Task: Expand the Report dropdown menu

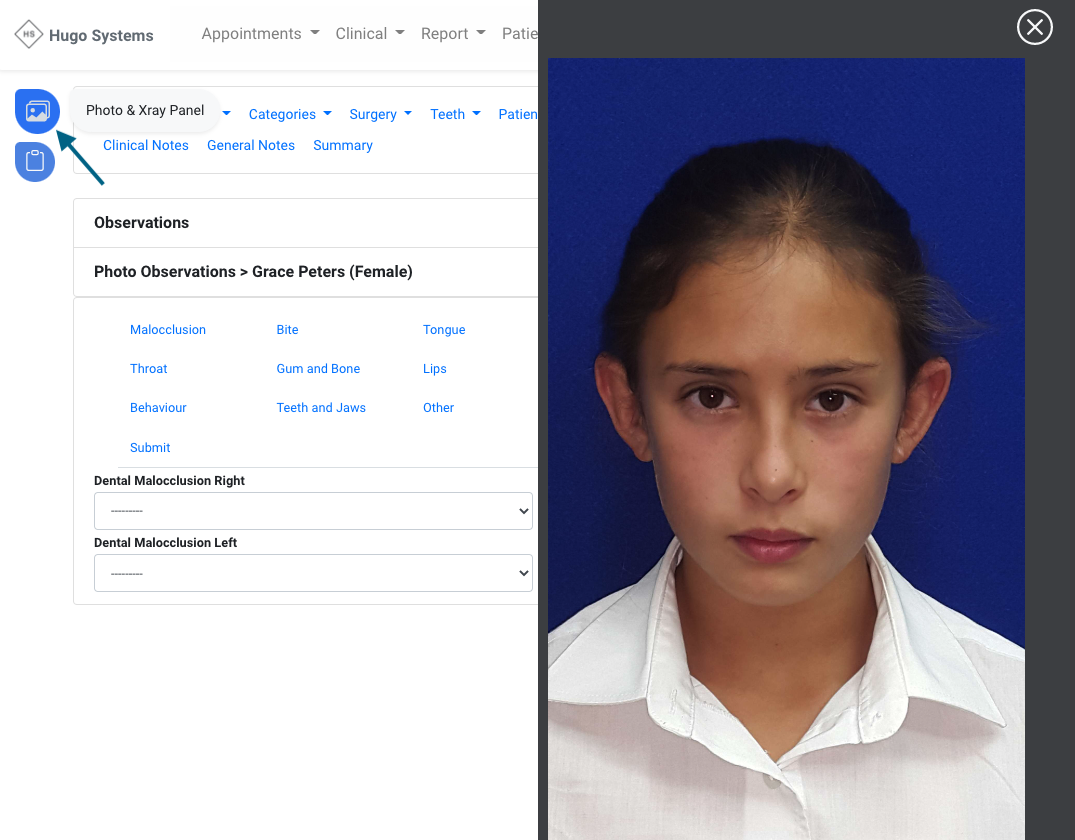Action: tap(452, 34)
